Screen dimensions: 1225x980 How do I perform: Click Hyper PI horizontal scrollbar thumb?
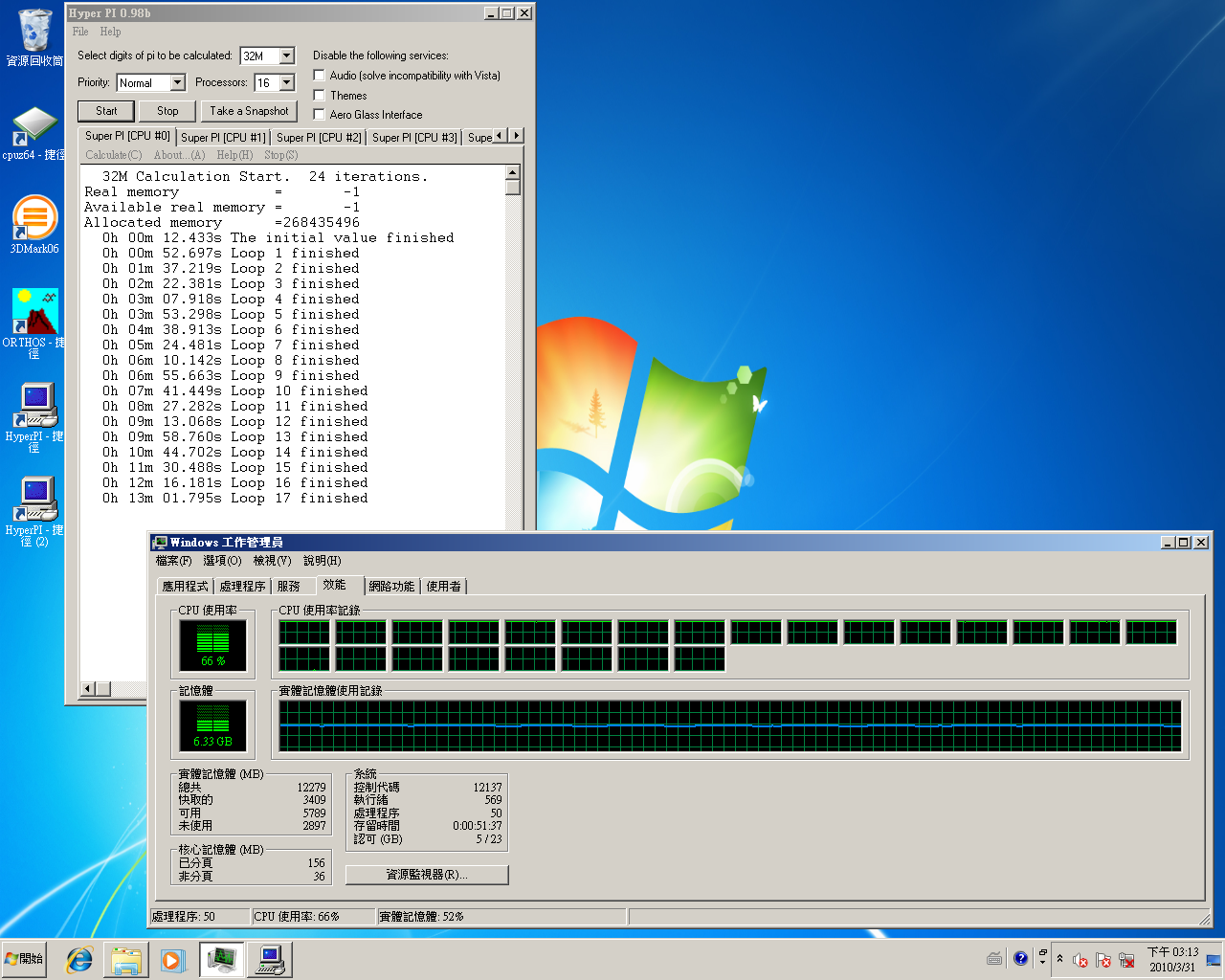(x=102, y=689)
